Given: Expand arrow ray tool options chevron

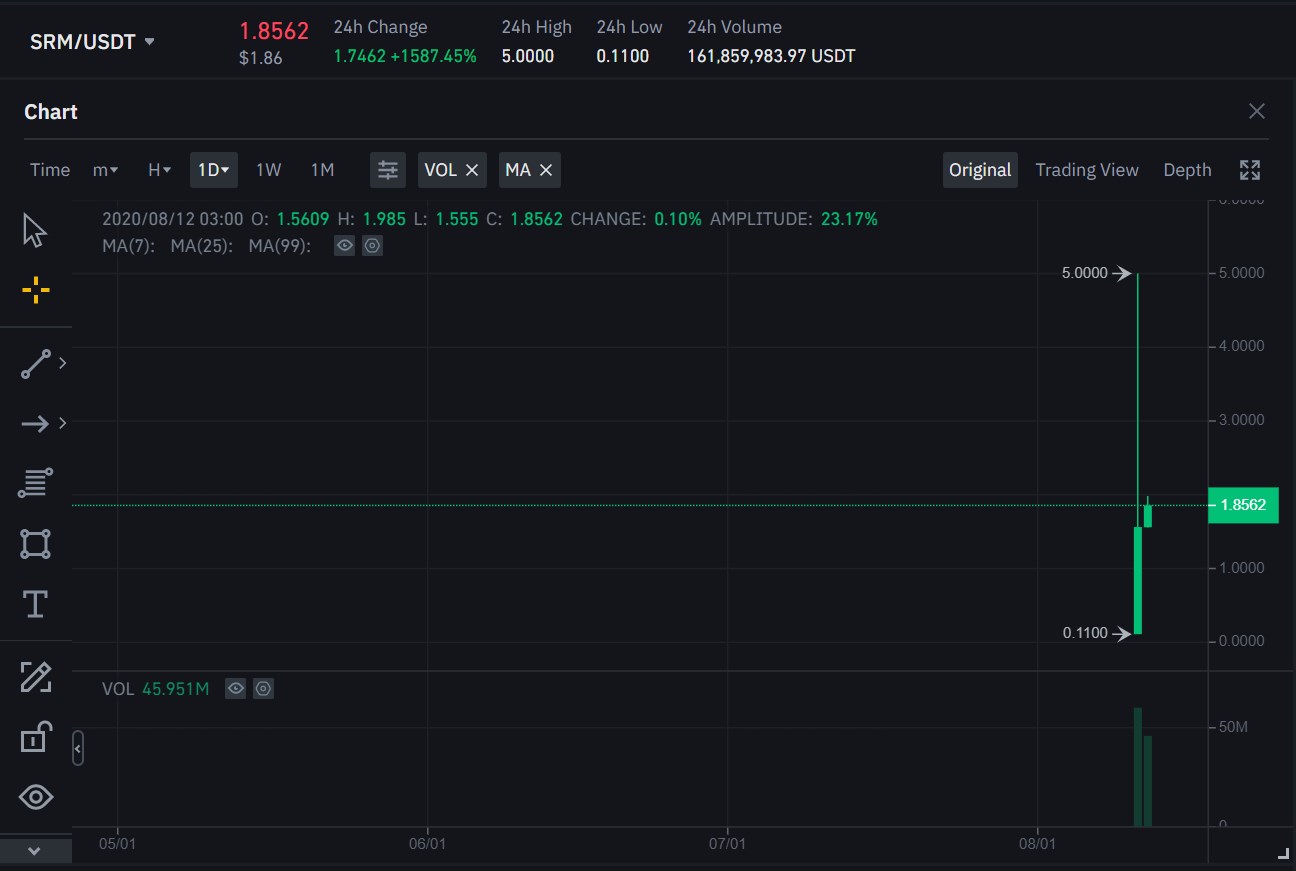Looking at the screenshot, I should [63, 423].
